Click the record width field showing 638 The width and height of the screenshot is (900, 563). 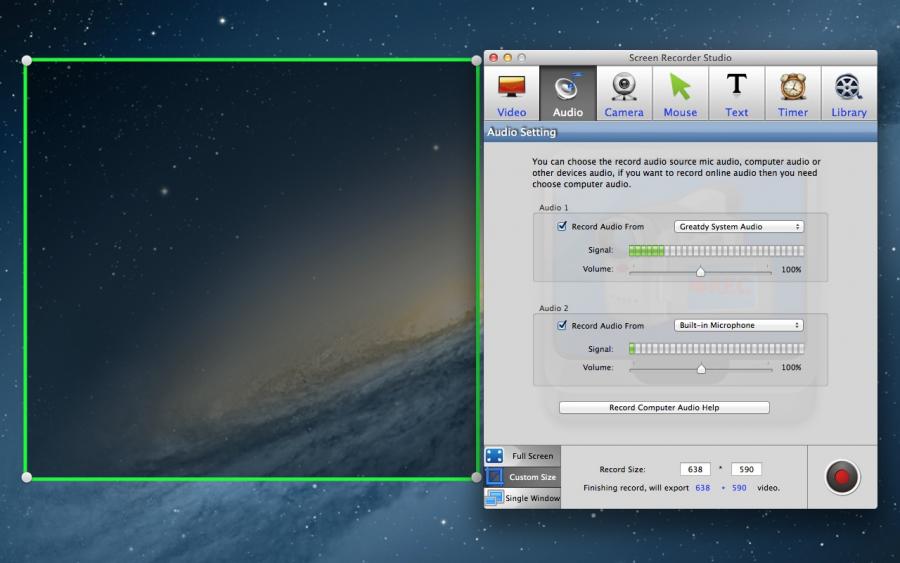click(695, 469)
